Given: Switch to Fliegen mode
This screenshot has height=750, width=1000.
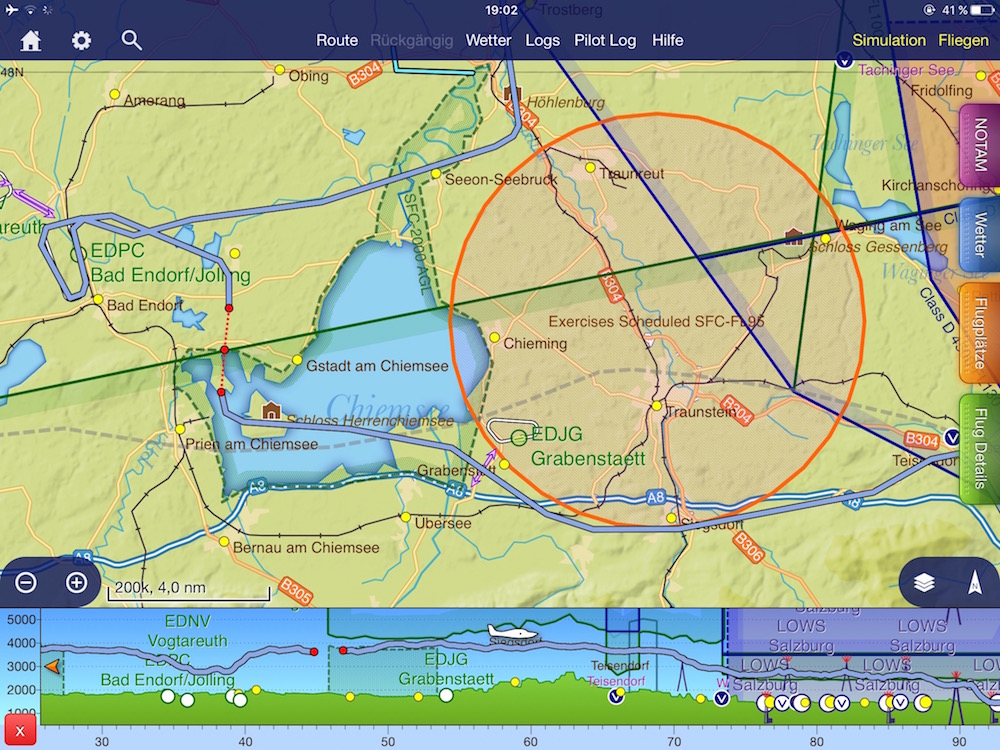Looking at the screenshot, I should click(963, 41).
